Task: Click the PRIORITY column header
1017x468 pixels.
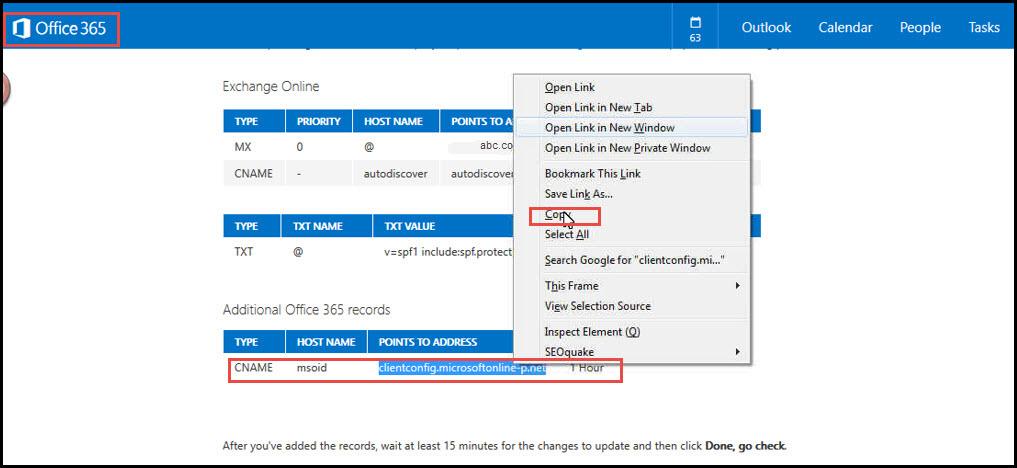Action: pos(318,121)
